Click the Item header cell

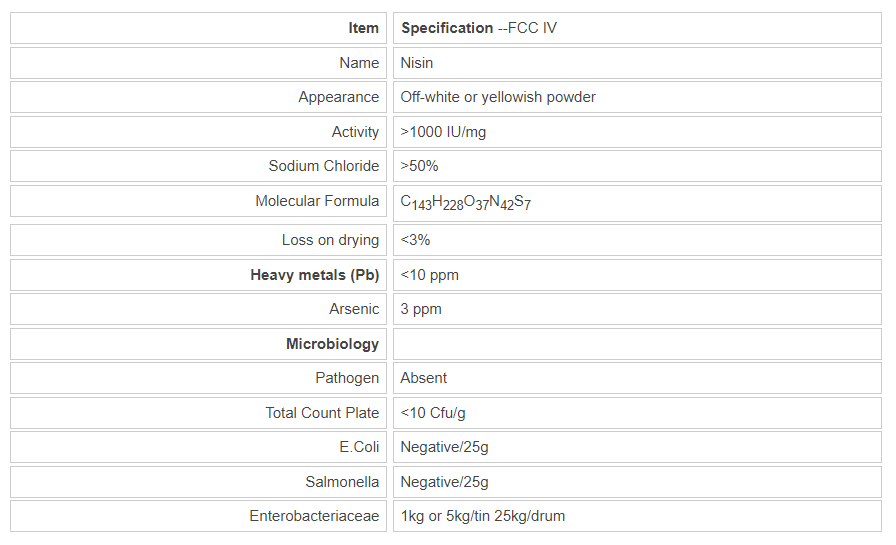point(363,28)
